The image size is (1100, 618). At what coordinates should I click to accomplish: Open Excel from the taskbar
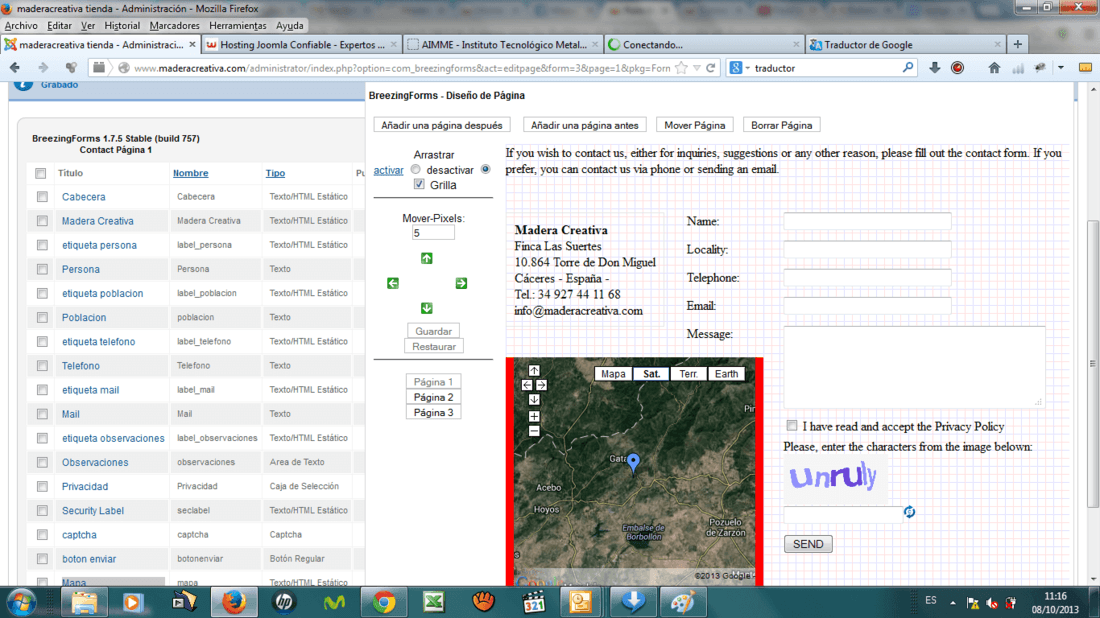434,602
